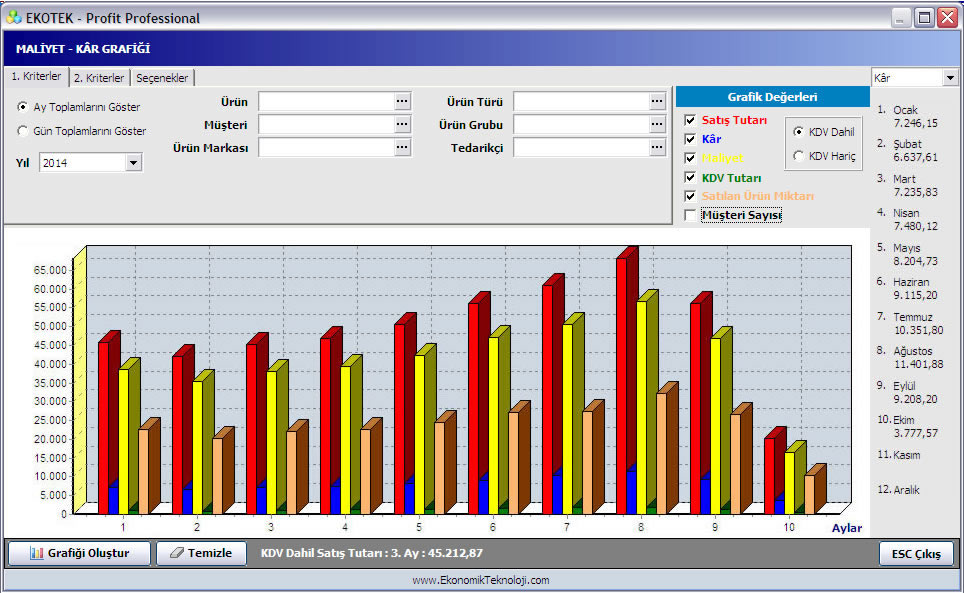
Task: Switch to the 2. Kriterler tab
Action: 99,78
